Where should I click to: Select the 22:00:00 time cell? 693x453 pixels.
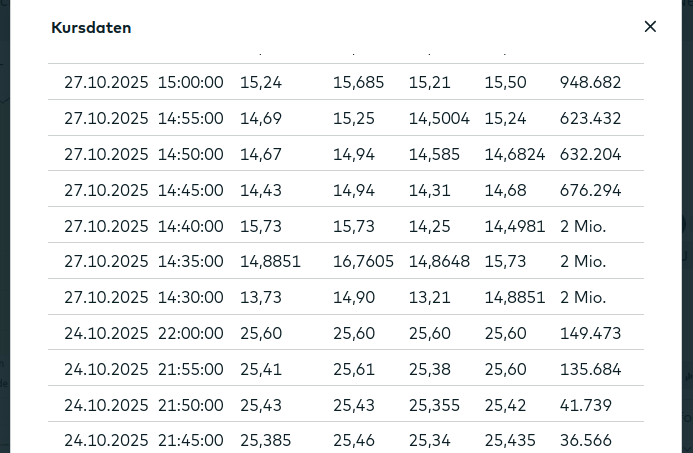pos(190,333)
